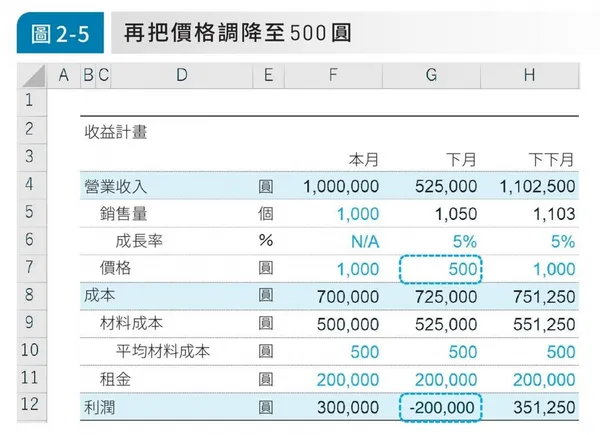600x435 pixels.
Task: Select the highlighted price cell 500
Action: tap(440, 269)
